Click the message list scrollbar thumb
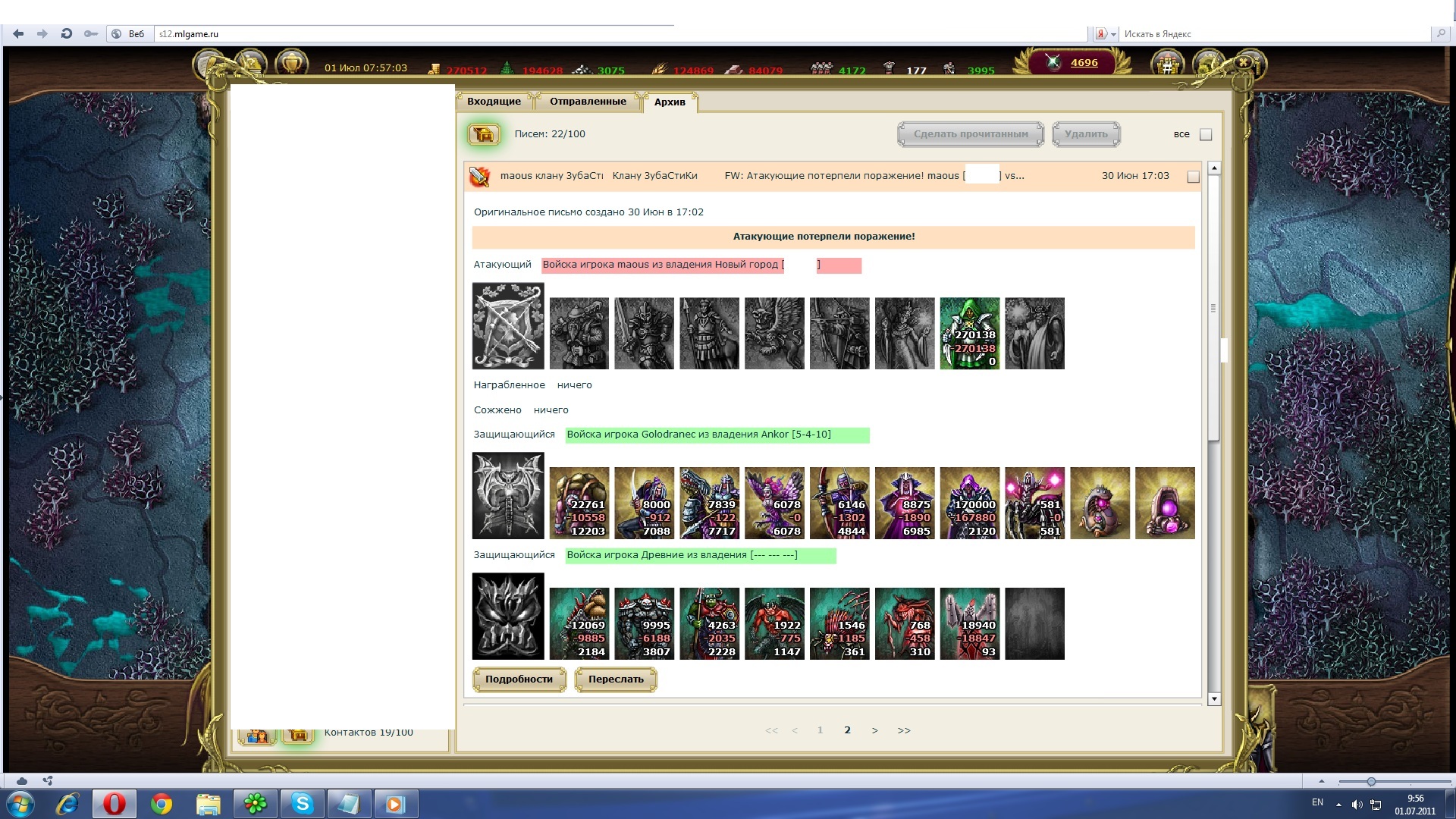The width and height of the screenshot is (1456, 819). [1213, 307]
